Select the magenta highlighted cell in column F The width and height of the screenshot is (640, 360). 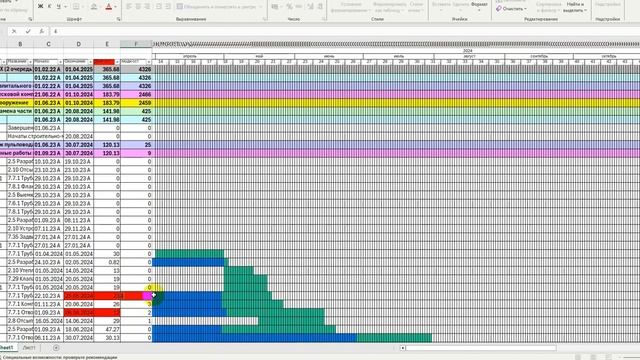(x=146, y=296)
